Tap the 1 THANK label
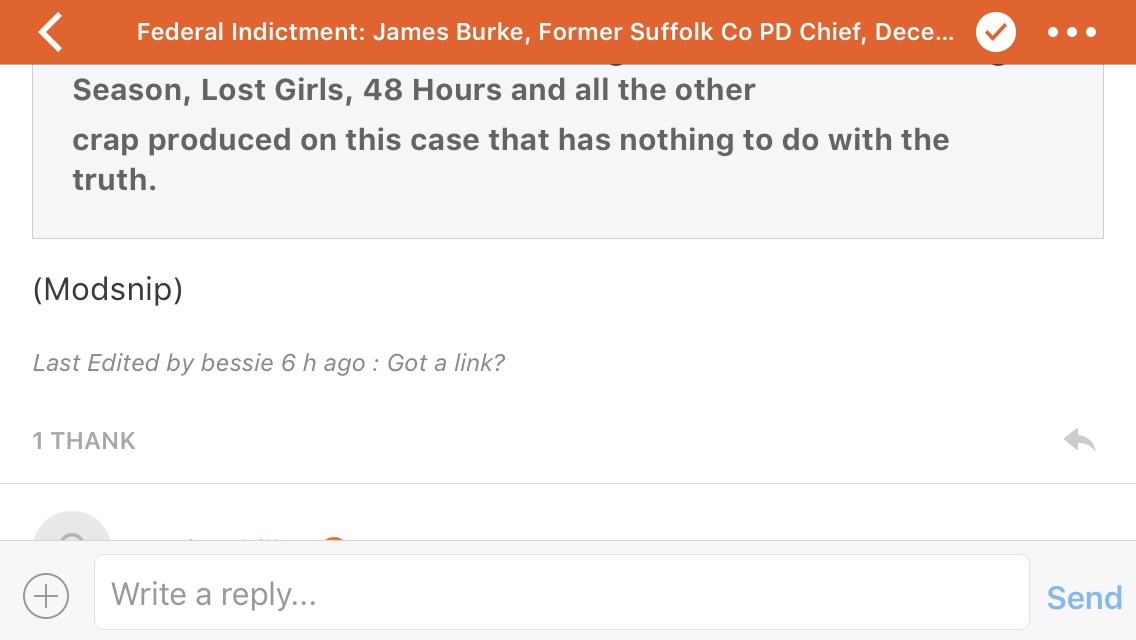 84,441
